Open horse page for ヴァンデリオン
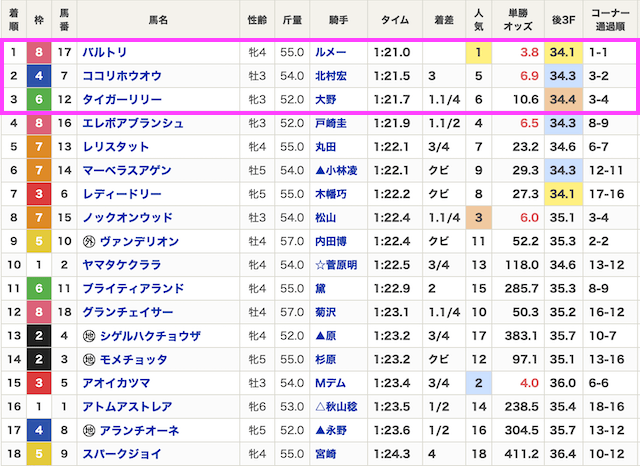This screenshot has height=466, width=640. [139, 242]
